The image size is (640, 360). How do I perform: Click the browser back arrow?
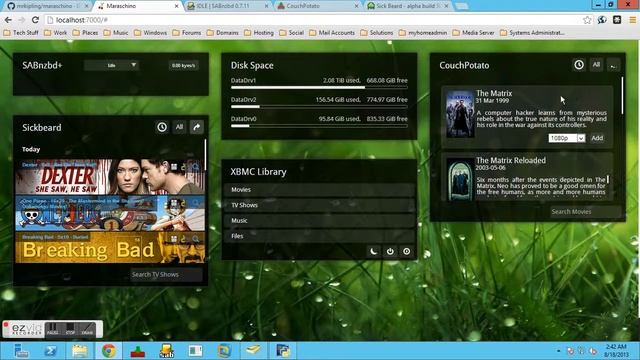point(9,20)
